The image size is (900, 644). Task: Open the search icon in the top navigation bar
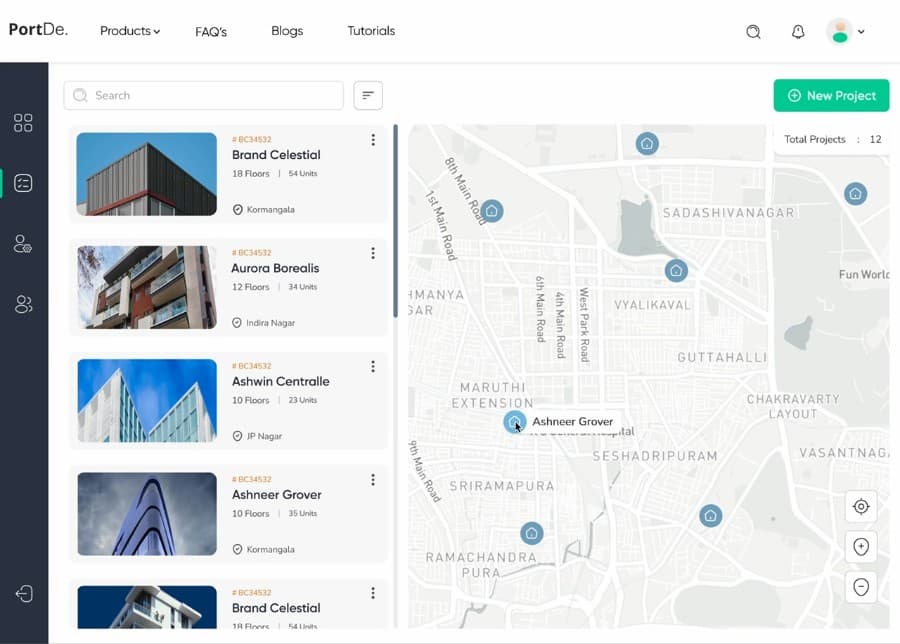pos(753,32)
